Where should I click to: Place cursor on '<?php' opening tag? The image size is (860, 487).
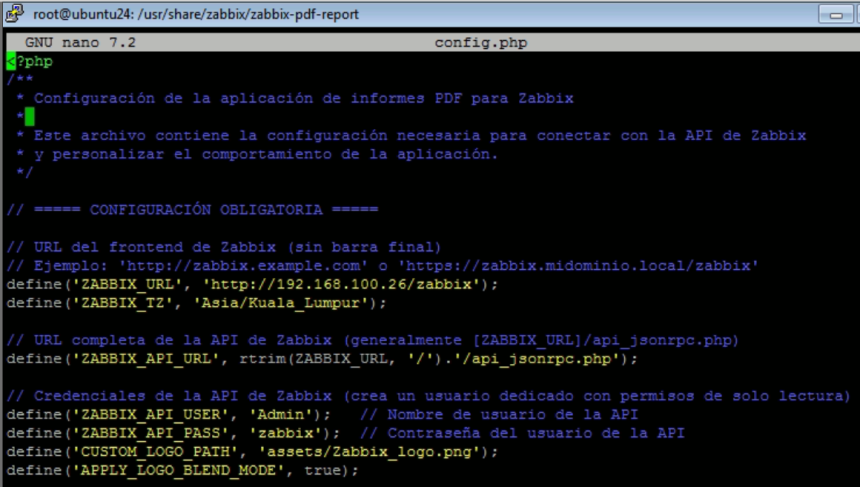(30, 61)
